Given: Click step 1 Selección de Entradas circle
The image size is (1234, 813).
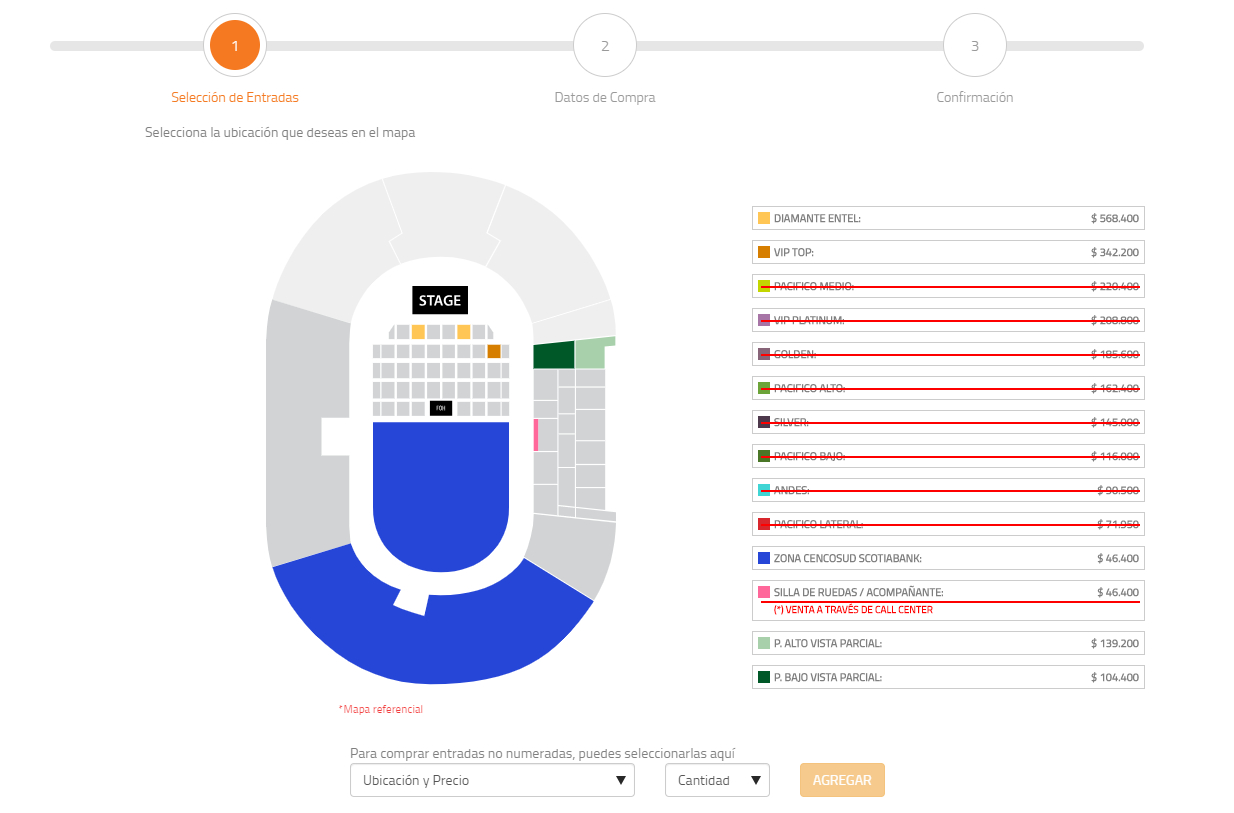Looking at the screenshot, I should [x=235, y=46].
